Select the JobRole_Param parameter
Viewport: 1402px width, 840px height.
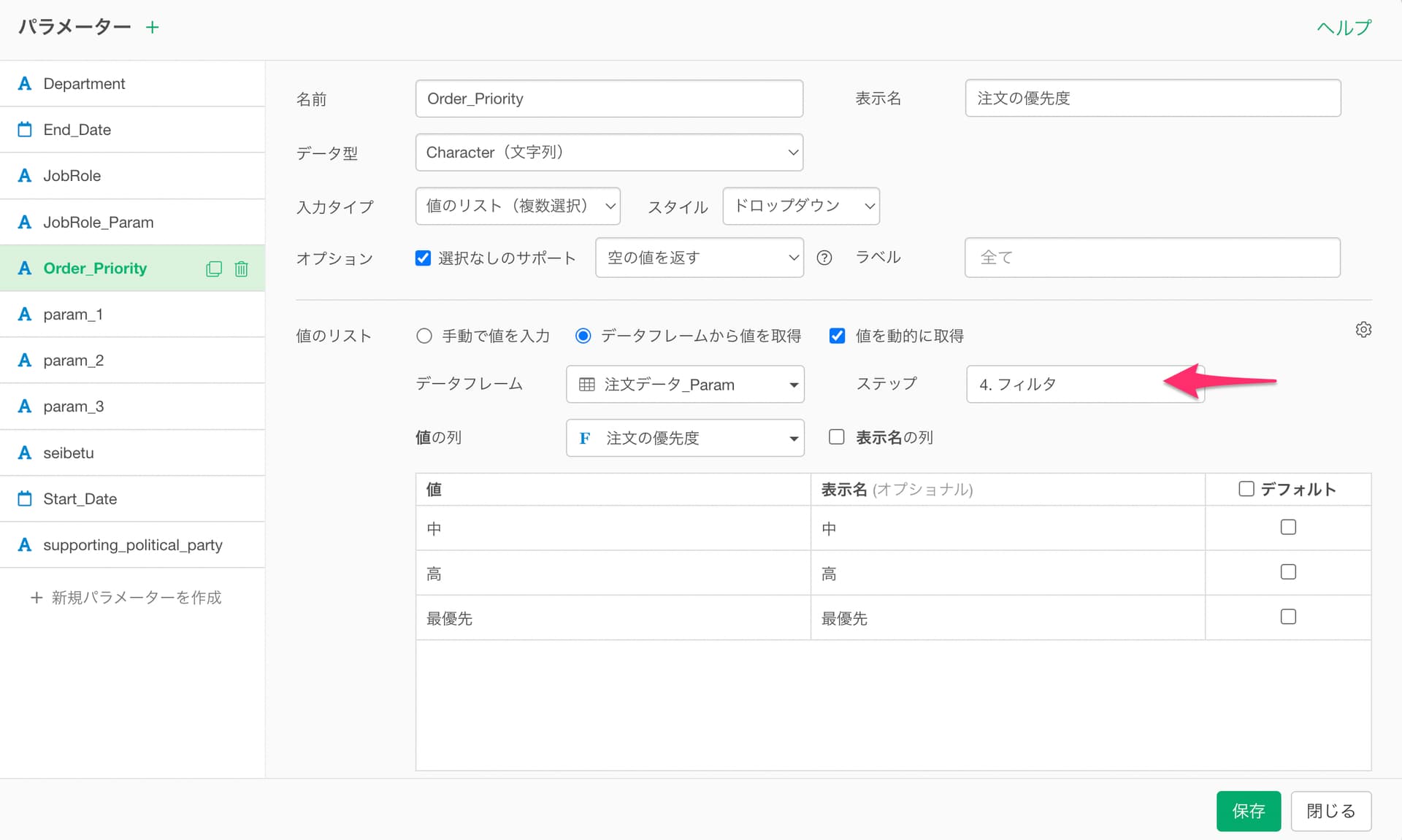(x=132, y=223)
